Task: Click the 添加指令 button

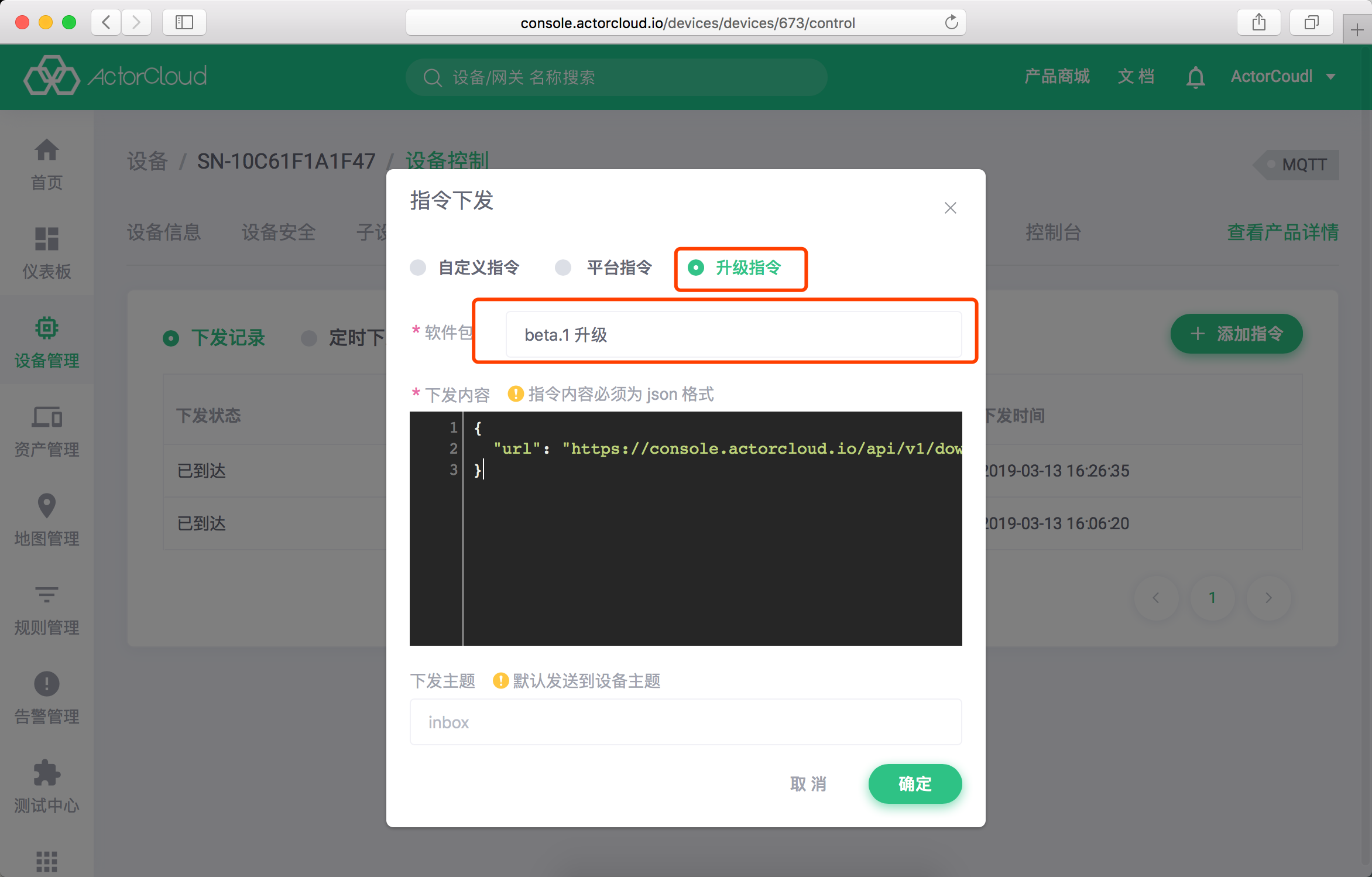Action: (x=1236, y=334)
